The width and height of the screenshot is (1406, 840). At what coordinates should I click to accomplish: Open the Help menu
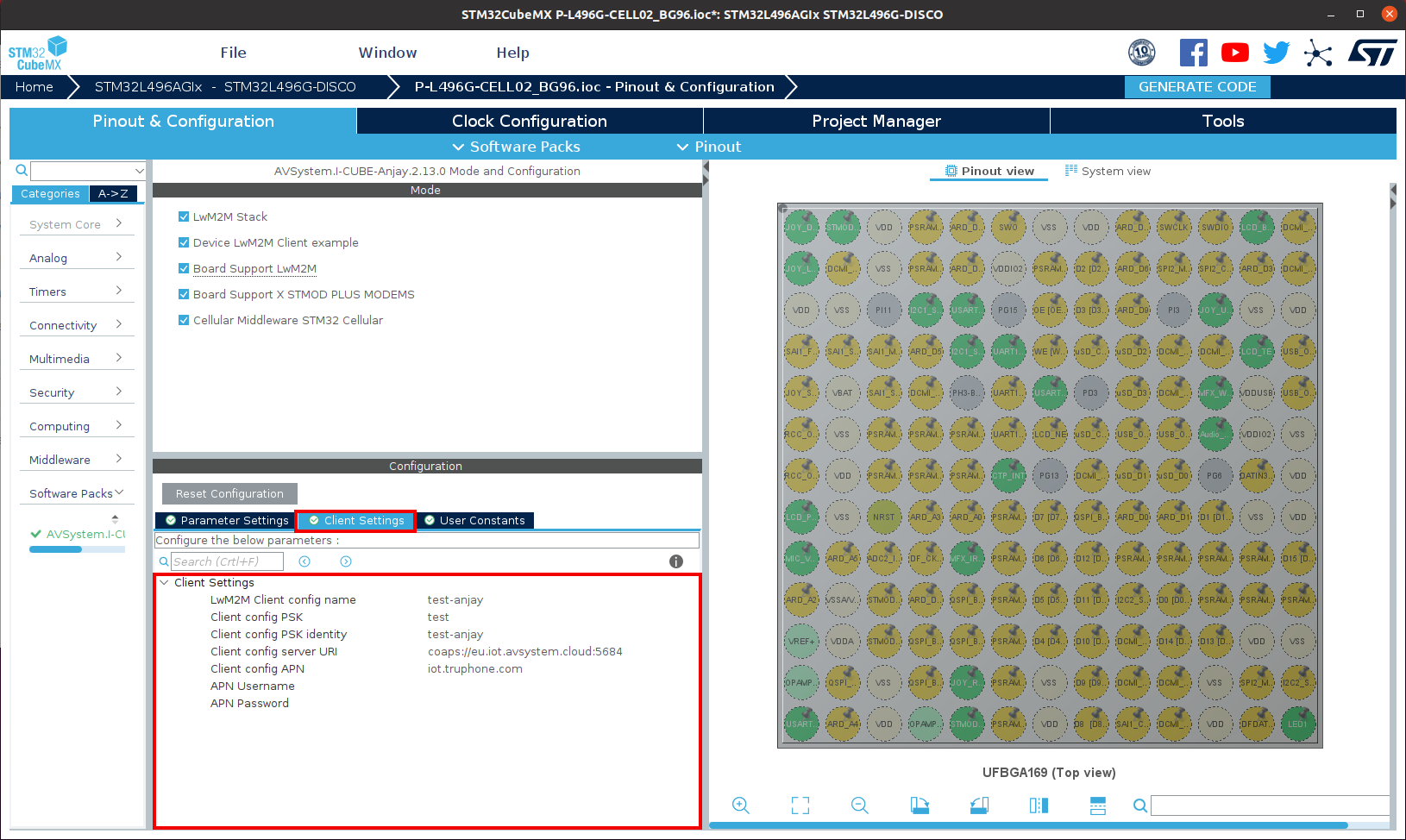coord(512,53)
